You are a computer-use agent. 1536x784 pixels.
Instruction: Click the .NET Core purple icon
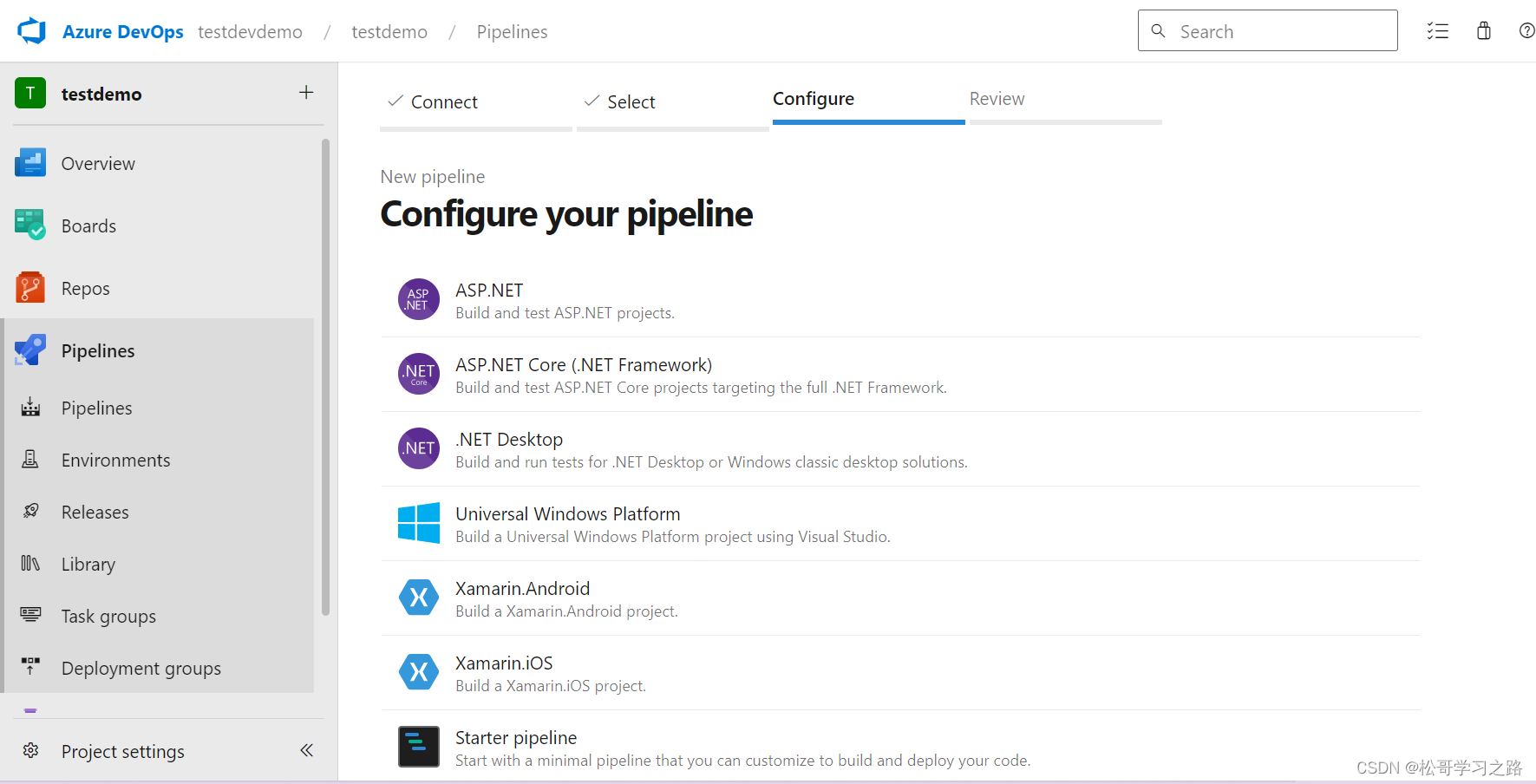pyautogui.click(x=419, y=374)
